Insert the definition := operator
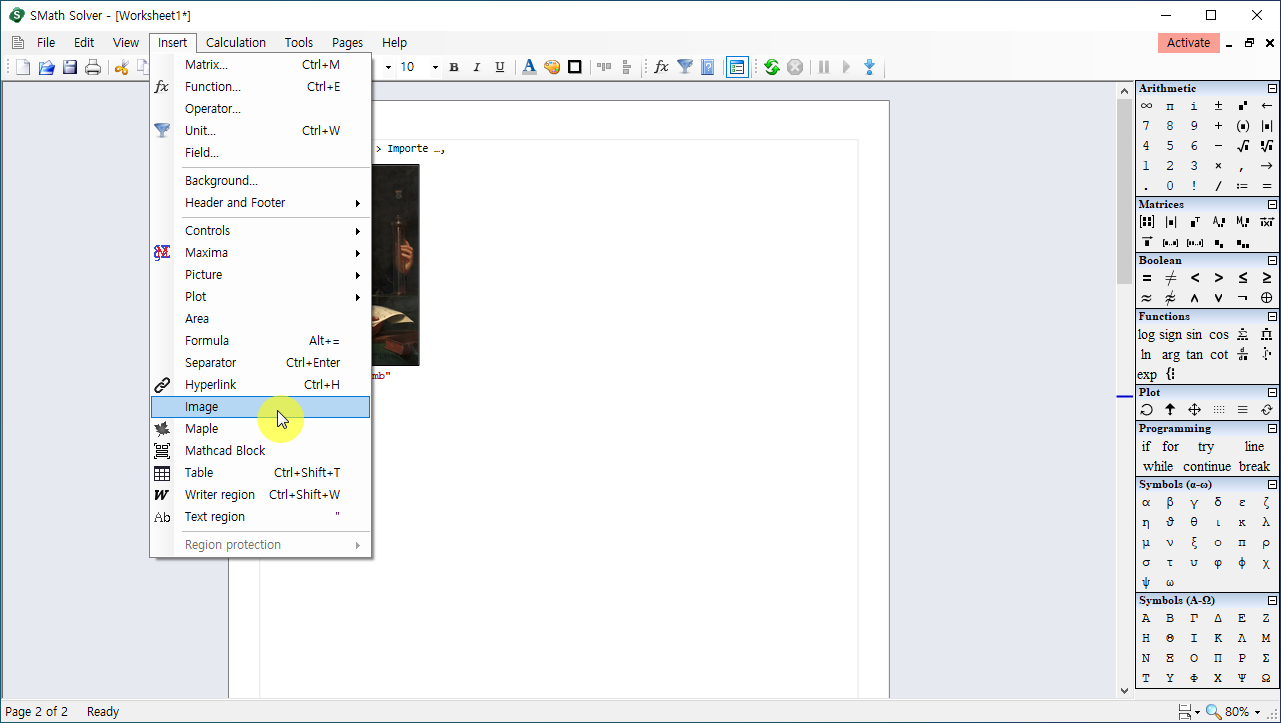This screenshot has height=723, width=1281. (x=1242, y=186)
